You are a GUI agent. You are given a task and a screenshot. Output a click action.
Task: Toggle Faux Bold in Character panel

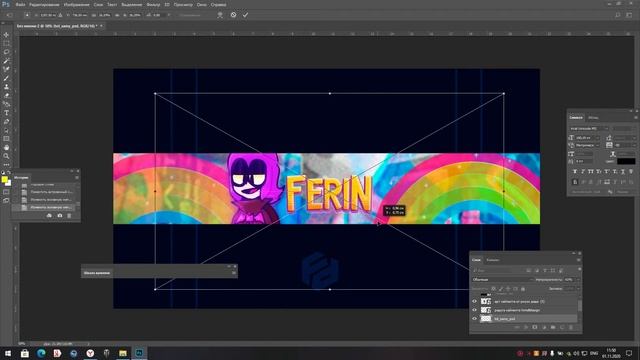pos(575,171)
